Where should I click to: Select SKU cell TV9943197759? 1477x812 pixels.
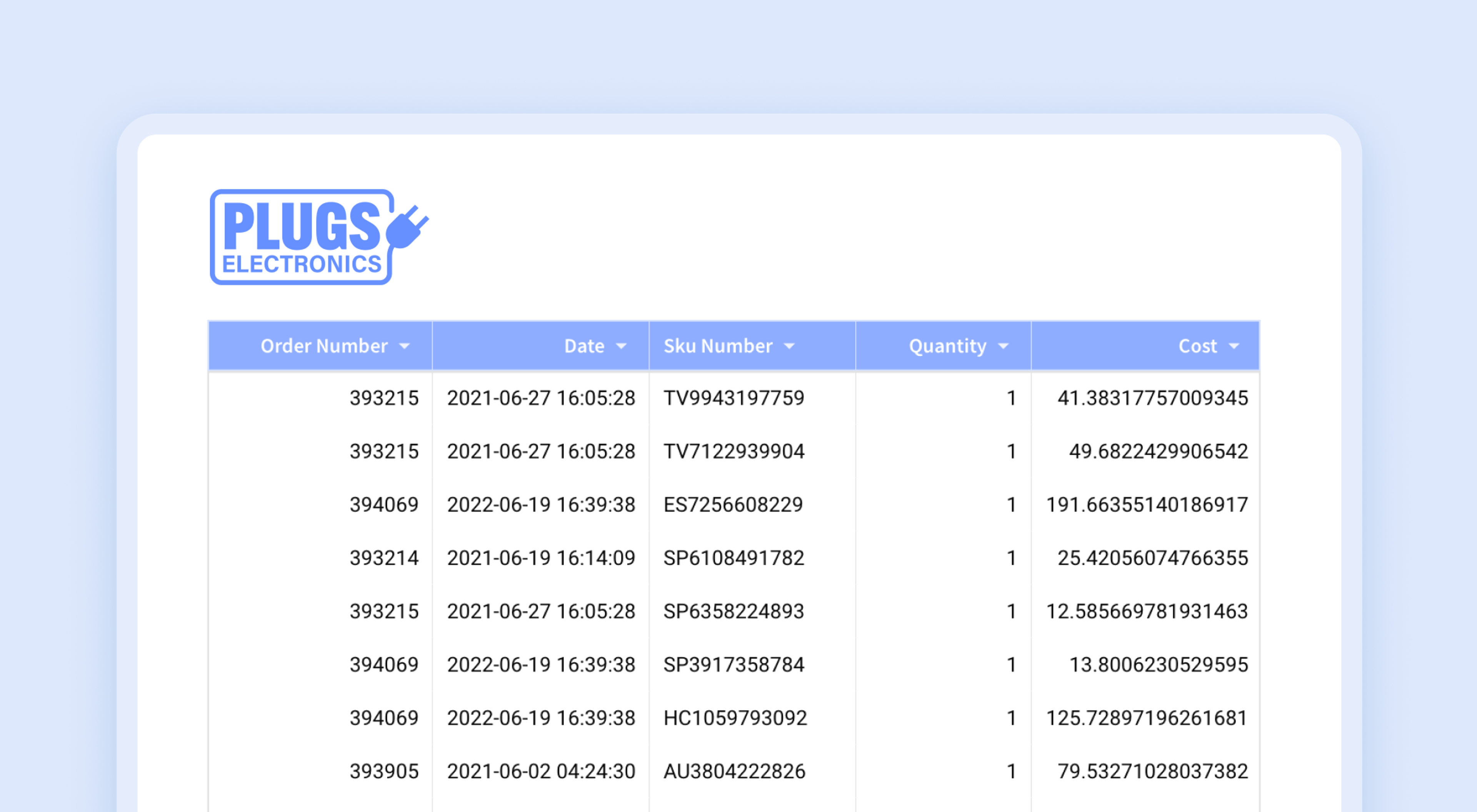tap(734, 398)
